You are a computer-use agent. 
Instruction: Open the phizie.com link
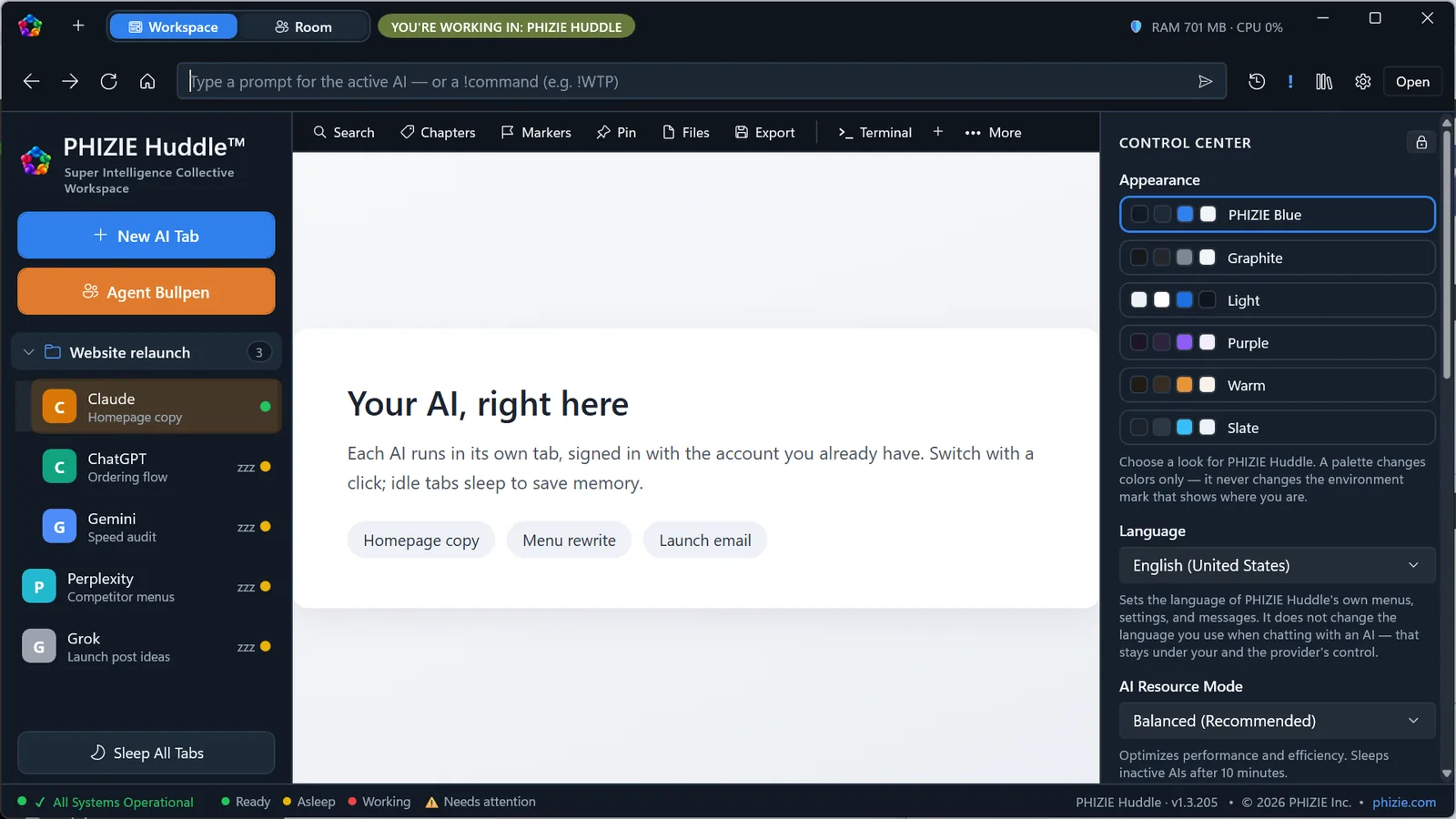coord(1404,802)
